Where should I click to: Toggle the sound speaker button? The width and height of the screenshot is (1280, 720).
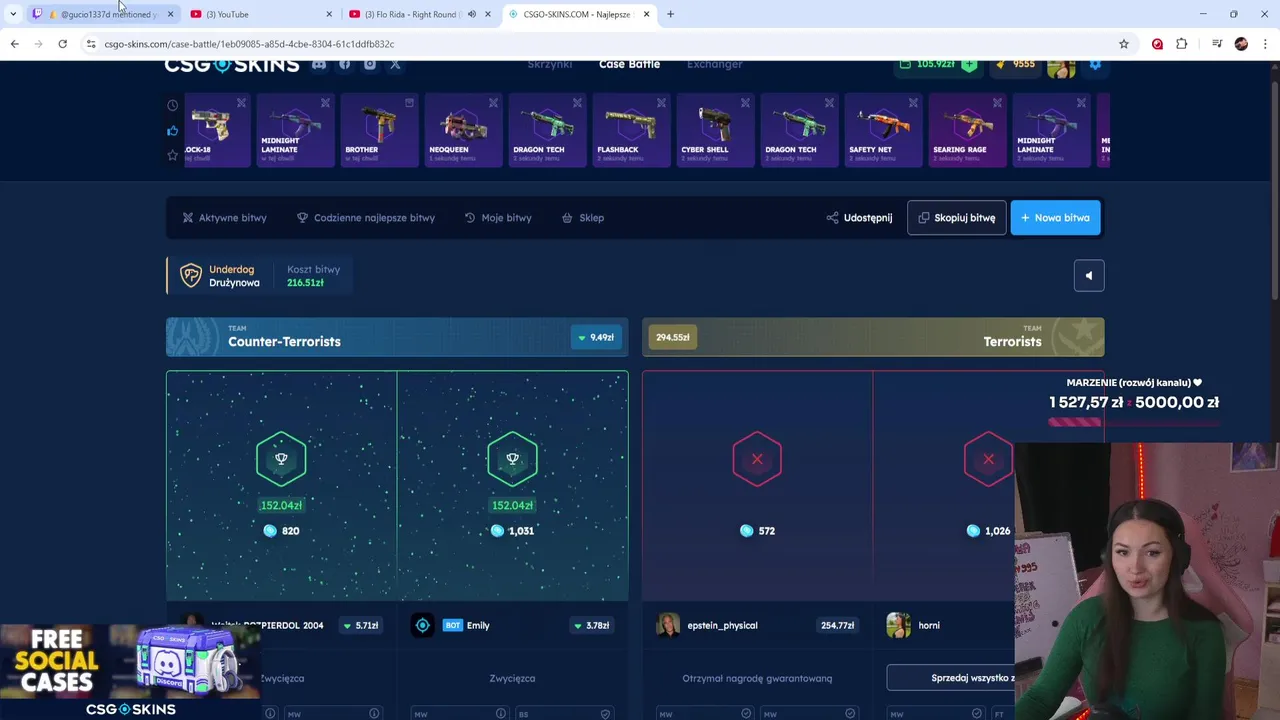pyautogui.click(x=1089, y=276)
